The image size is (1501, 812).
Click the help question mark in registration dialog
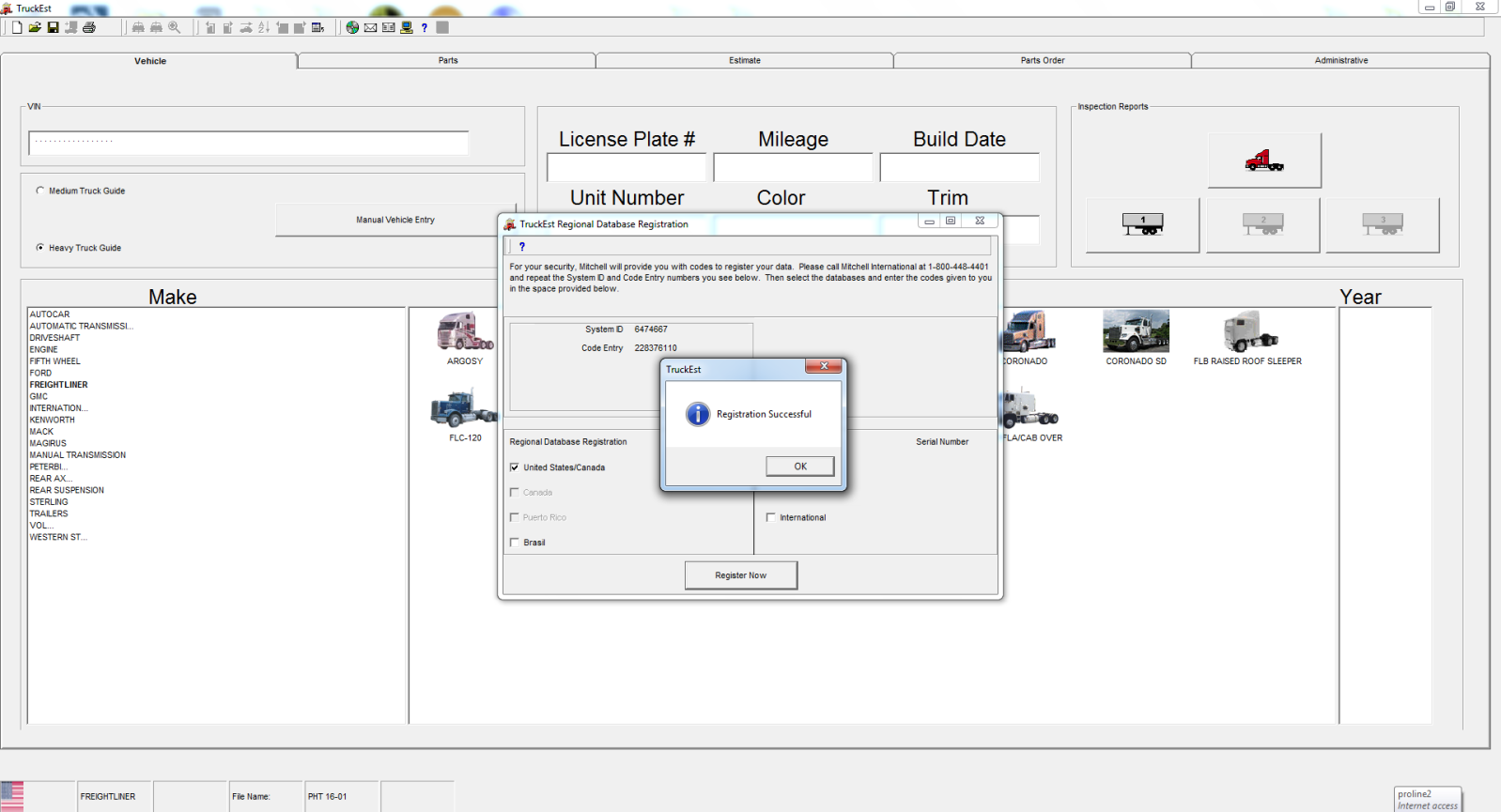point(522,247)
